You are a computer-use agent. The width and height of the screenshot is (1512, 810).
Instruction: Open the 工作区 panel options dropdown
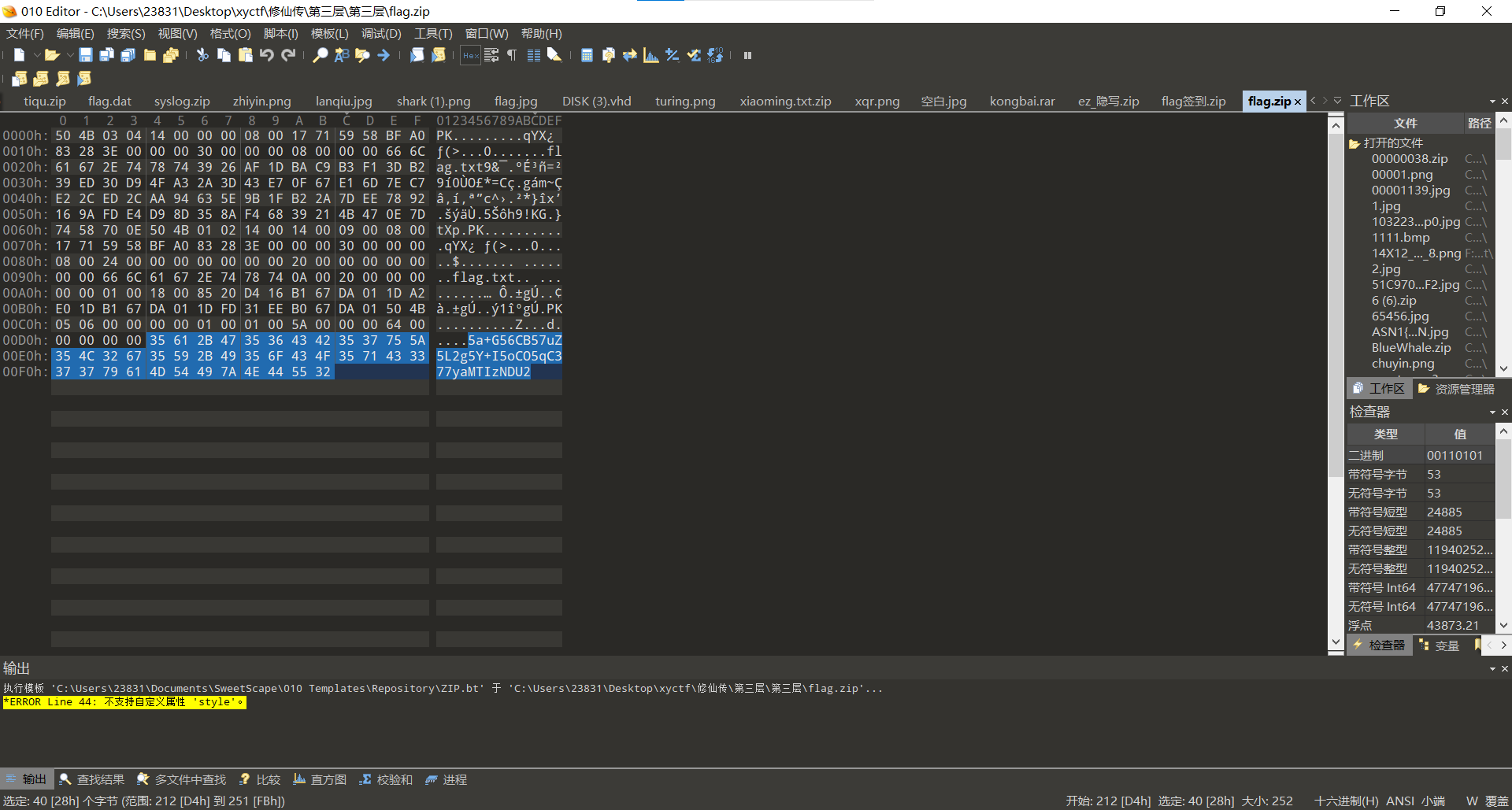pos(1492,102)
